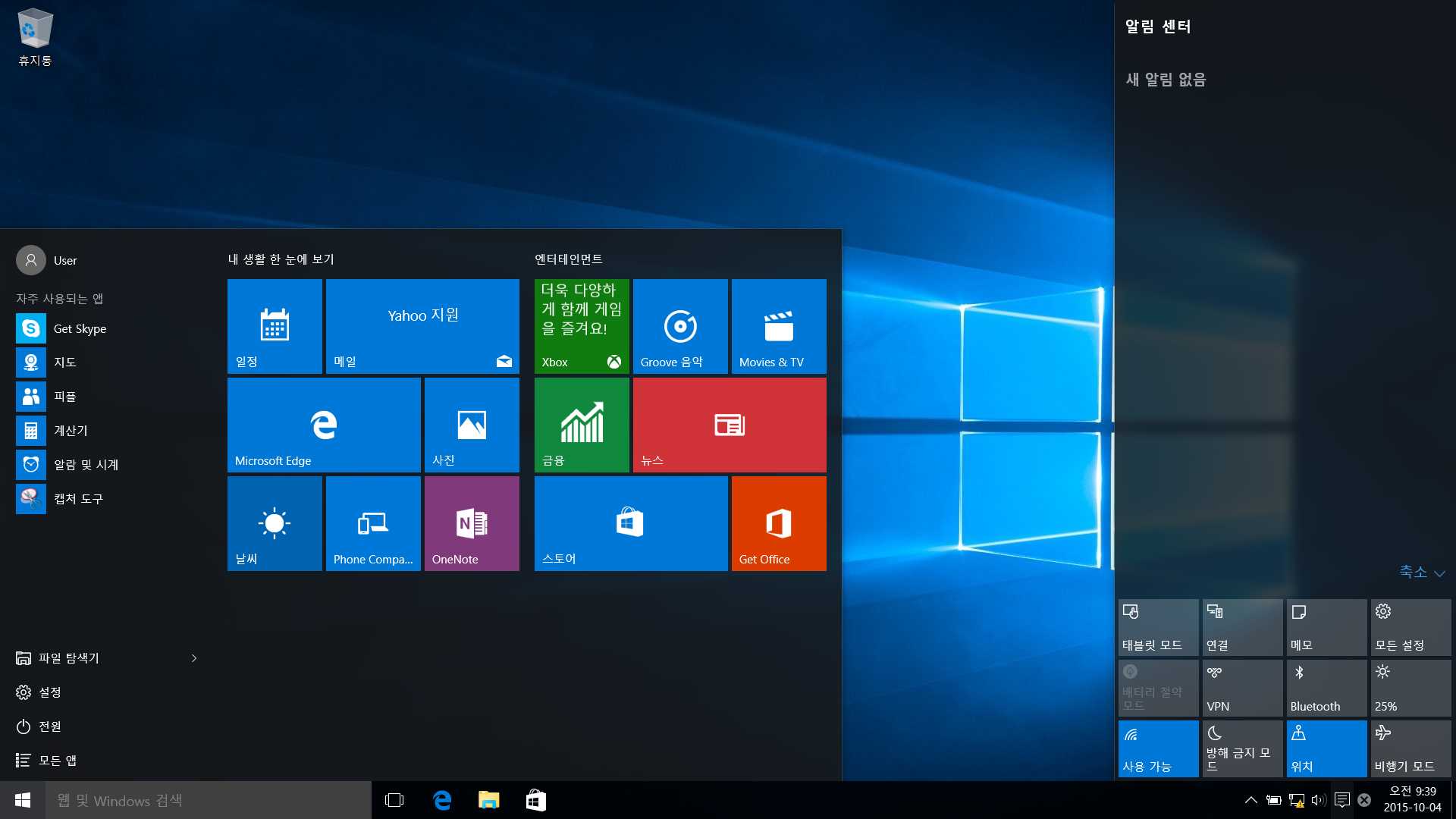Toggle Location (위치) quick action
Viewport: 1456px width, 819px height.
point(1326,748)
